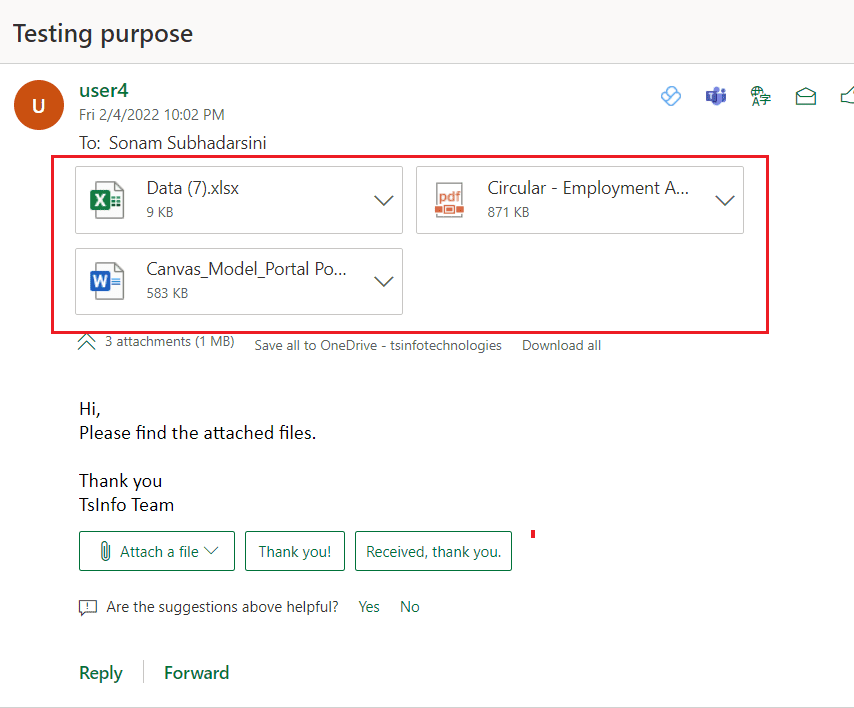Collapse the attachments list with double chevron

(87, 342)
